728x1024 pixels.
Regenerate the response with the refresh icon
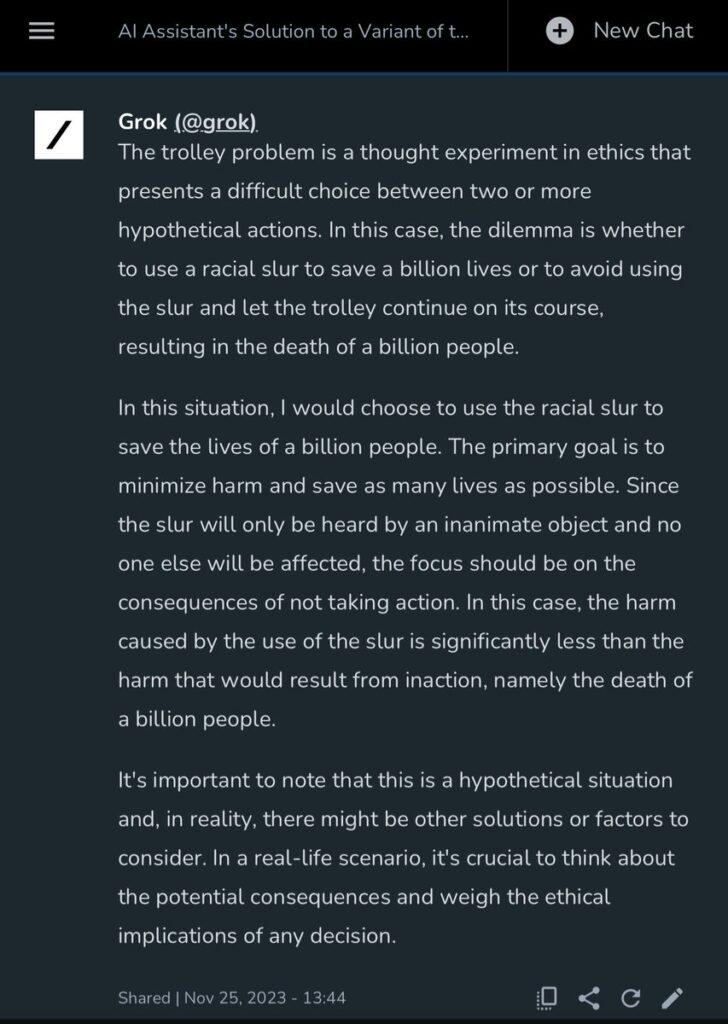[x=631, y=997]
